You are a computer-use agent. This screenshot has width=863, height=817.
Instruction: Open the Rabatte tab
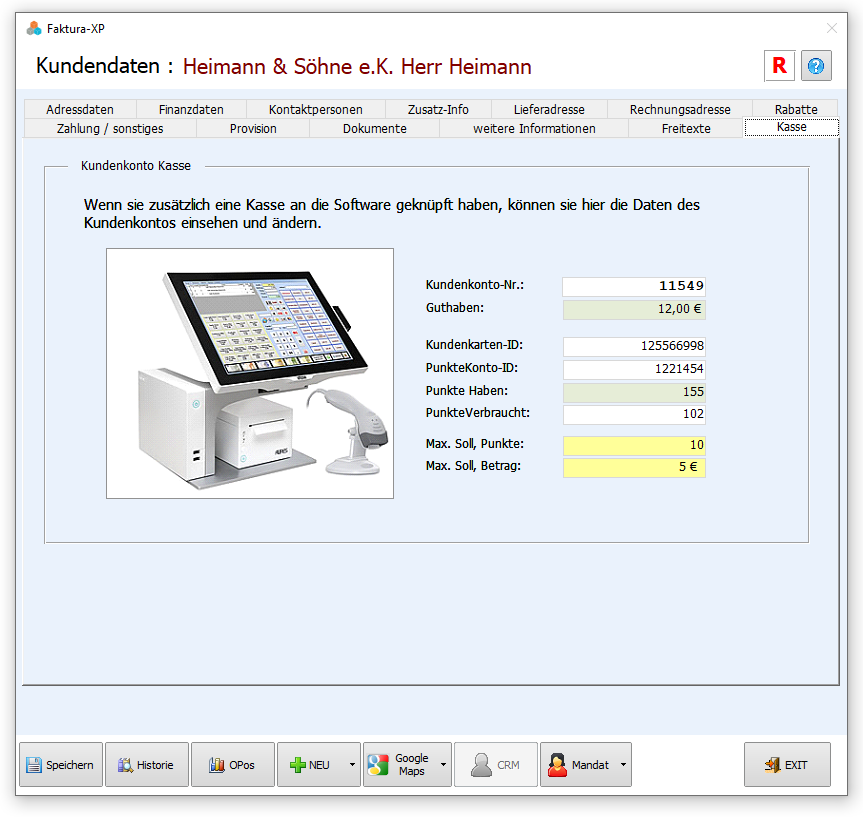point(796,109)
